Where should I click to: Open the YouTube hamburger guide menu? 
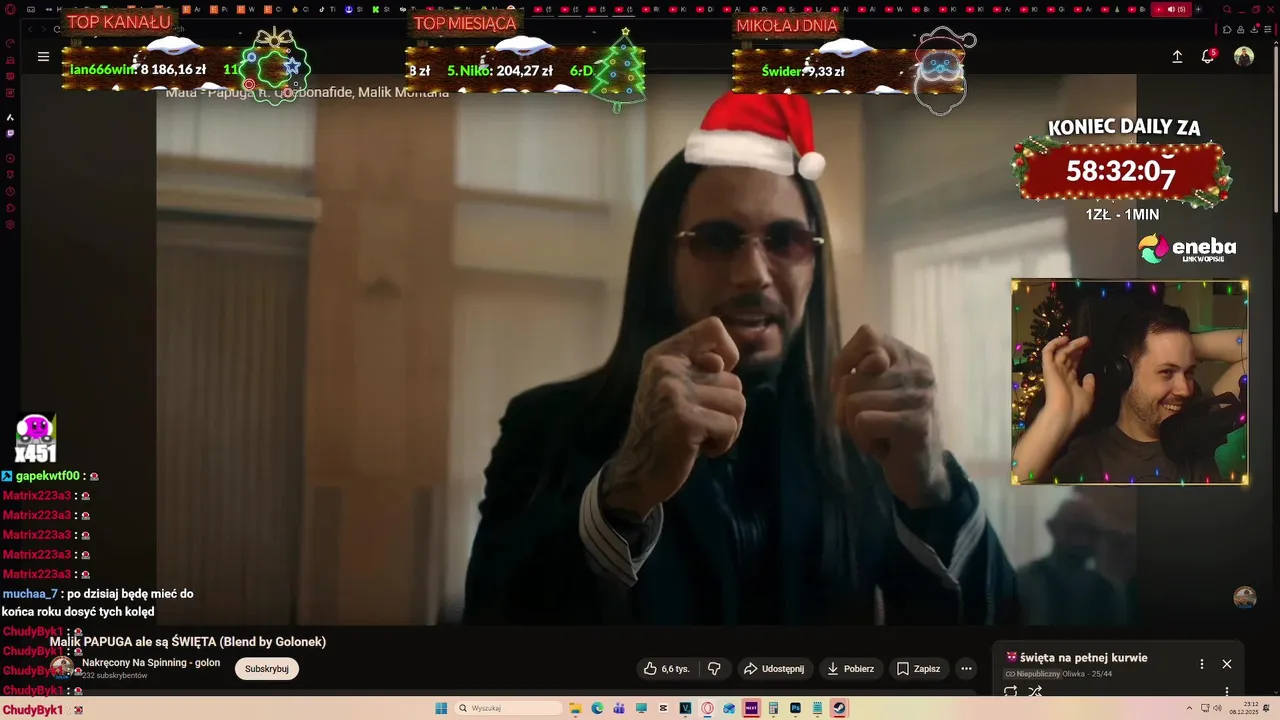click(43, 57)
